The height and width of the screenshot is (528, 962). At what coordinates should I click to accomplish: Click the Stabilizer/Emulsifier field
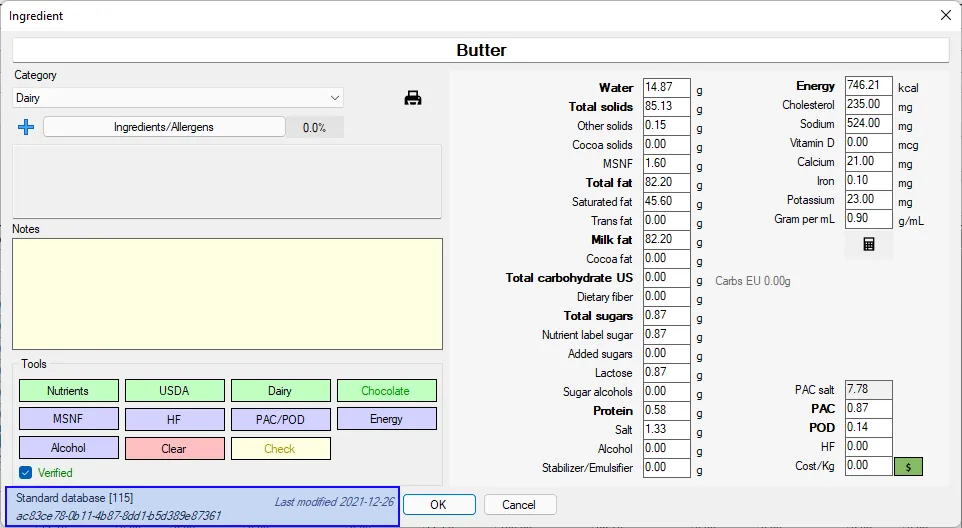(666, 468)
